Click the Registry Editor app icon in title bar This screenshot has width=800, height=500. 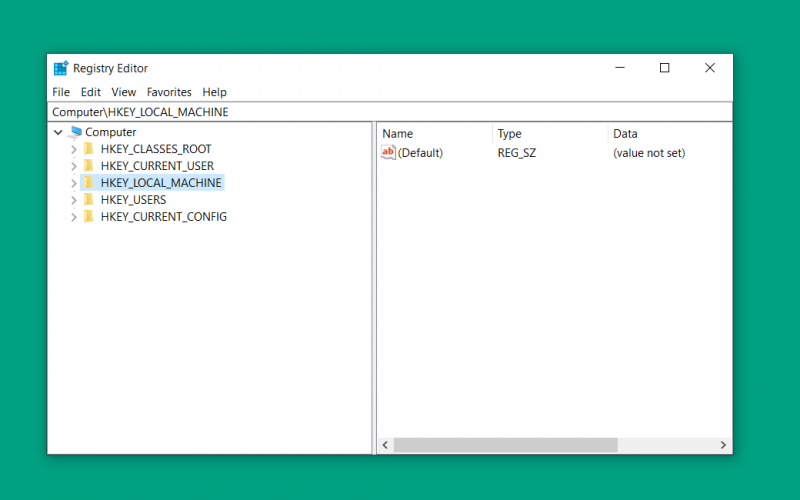click(x=61, y=68)
